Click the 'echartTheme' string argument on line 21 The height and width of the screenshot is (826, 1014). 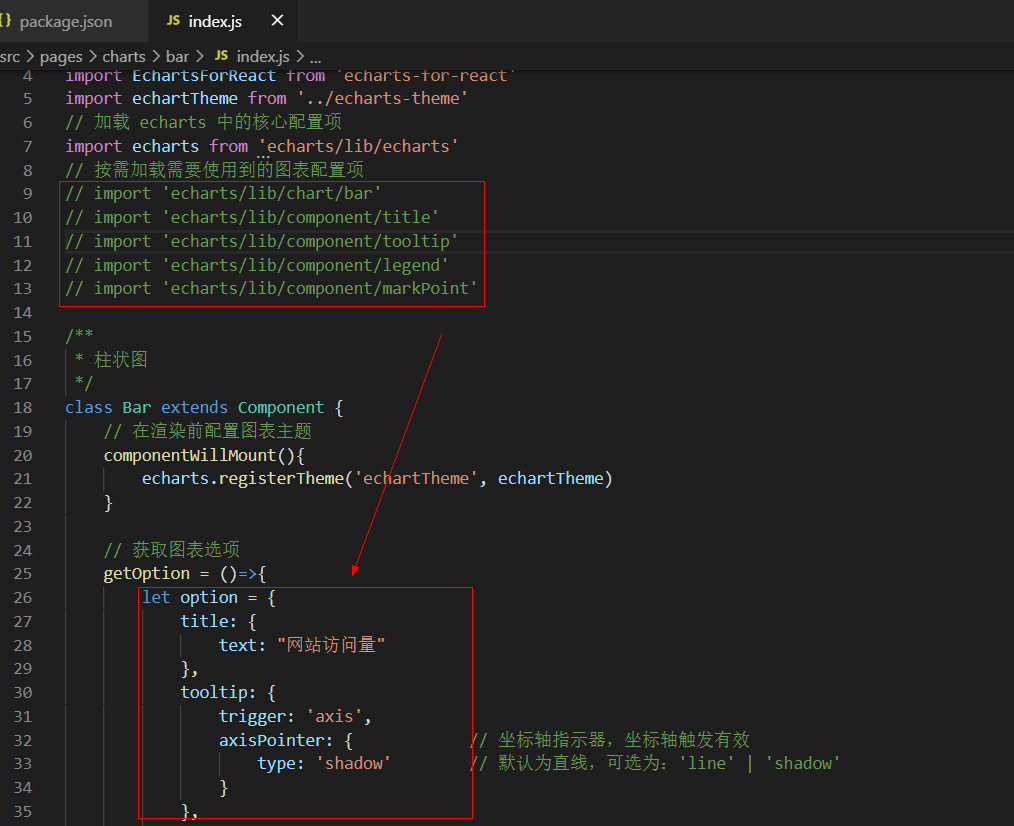[416, 479]
